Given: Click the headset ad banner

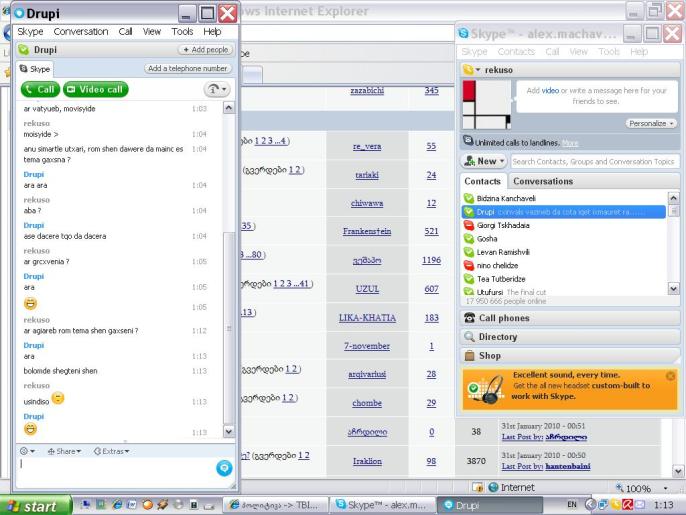Looking at the screenshot, I should [570, 389].
